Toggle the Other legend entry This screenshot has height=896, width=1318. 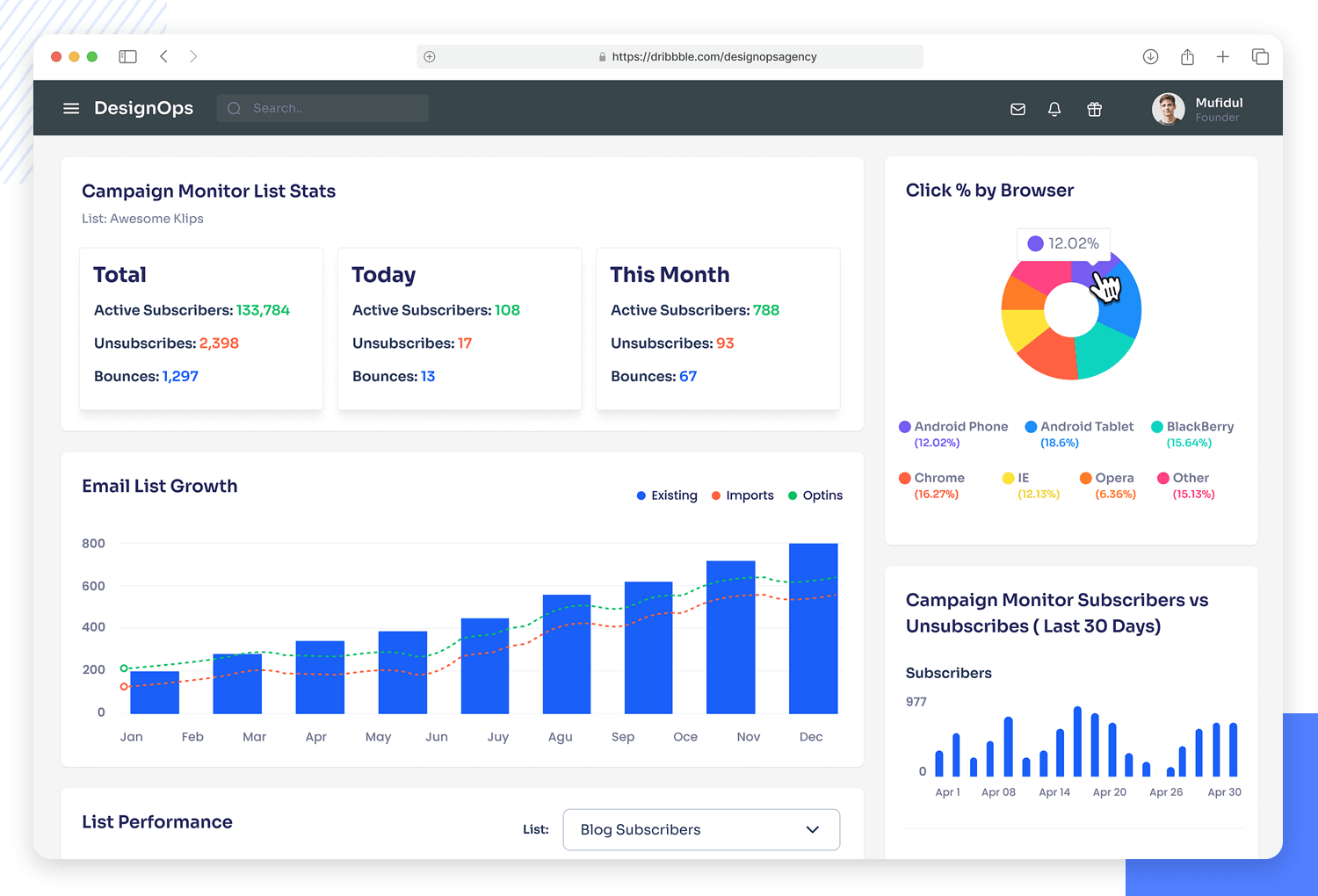[1185, 486]
